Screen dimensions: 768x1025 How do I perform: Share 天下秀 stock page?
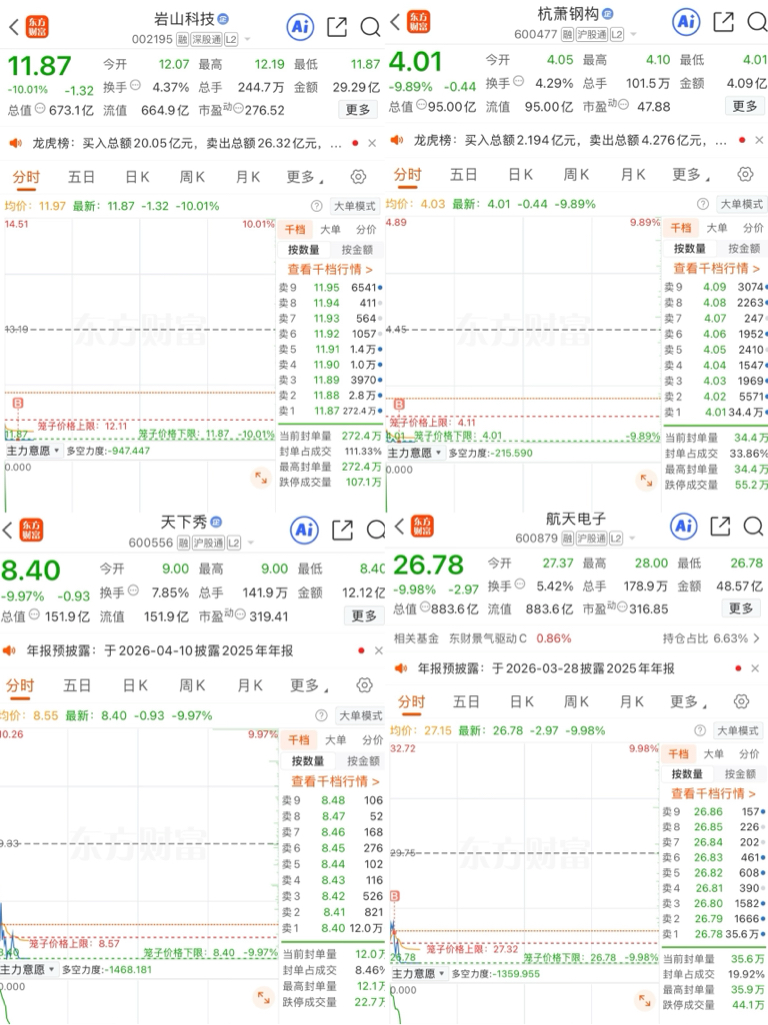pyautogui.click(x=342, y=530)
